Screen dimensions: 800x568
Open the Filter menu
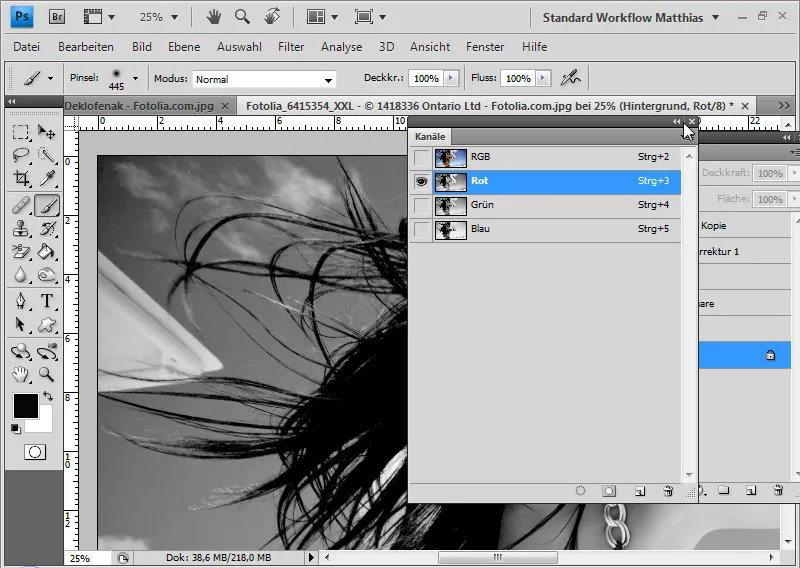pos(291,47)
